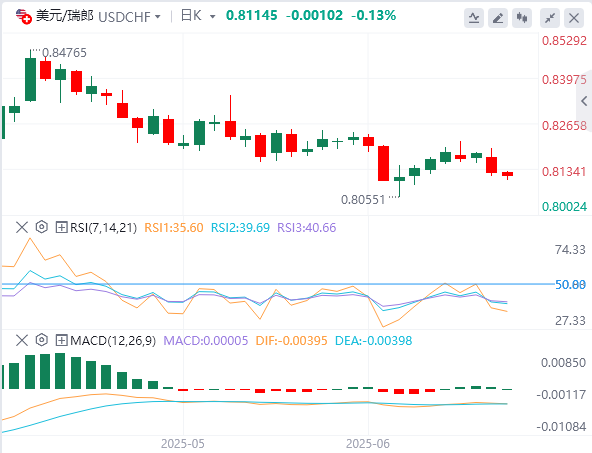The width and height of the screenshot is (592, 453).
Task: Select the 2025-06 date axis label
Action: click(368, 444)
